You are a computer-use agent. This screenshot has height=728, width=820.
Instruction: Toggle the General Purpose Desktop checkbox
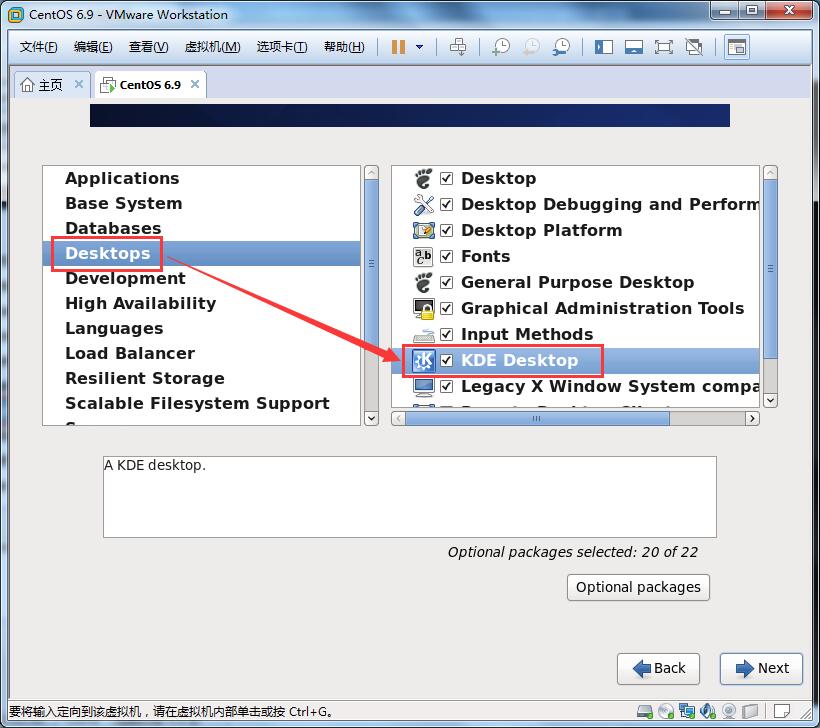point(446,282)
